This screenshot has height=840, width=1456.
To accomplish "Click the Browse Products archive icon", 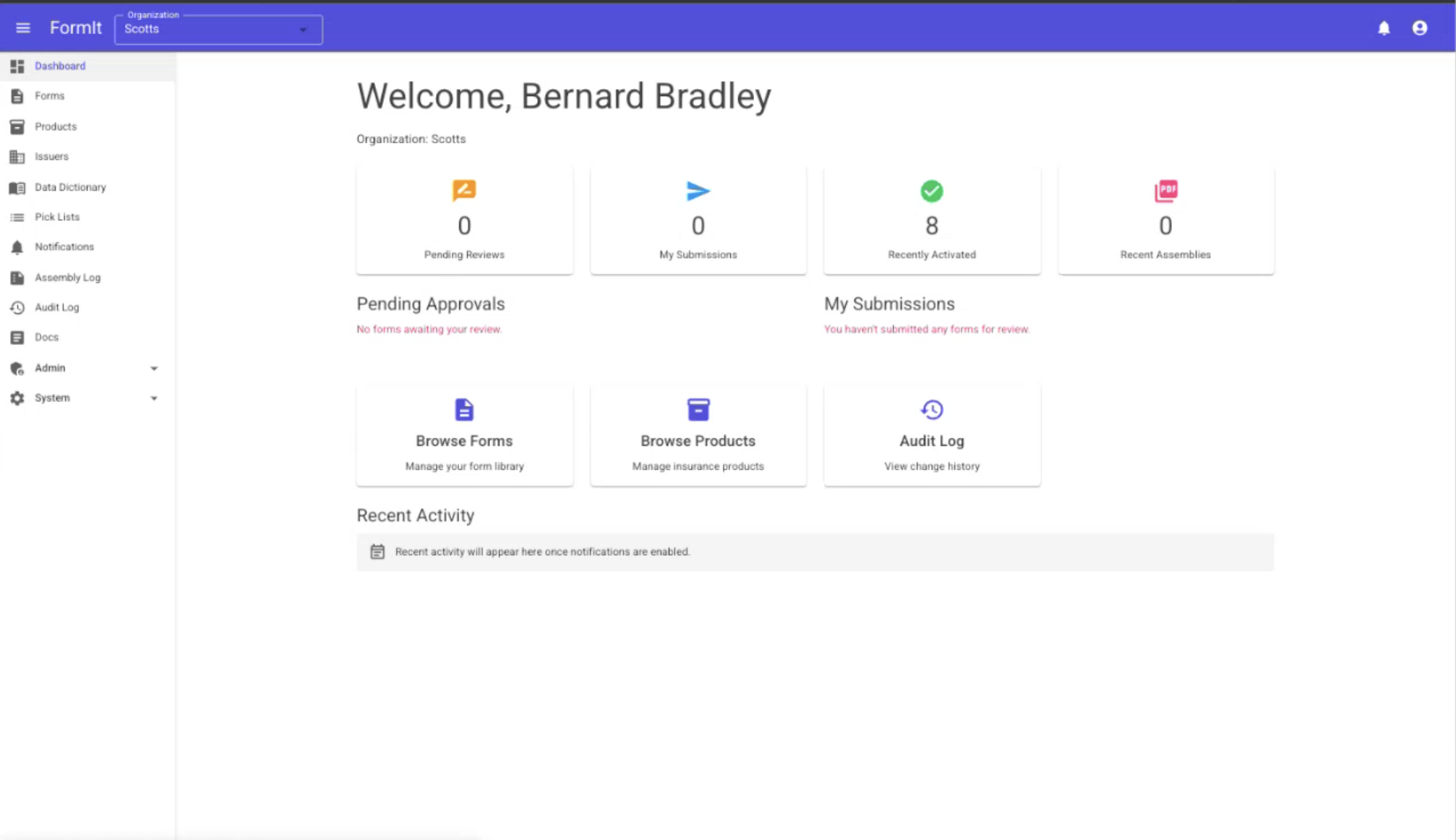I will 698,410.
